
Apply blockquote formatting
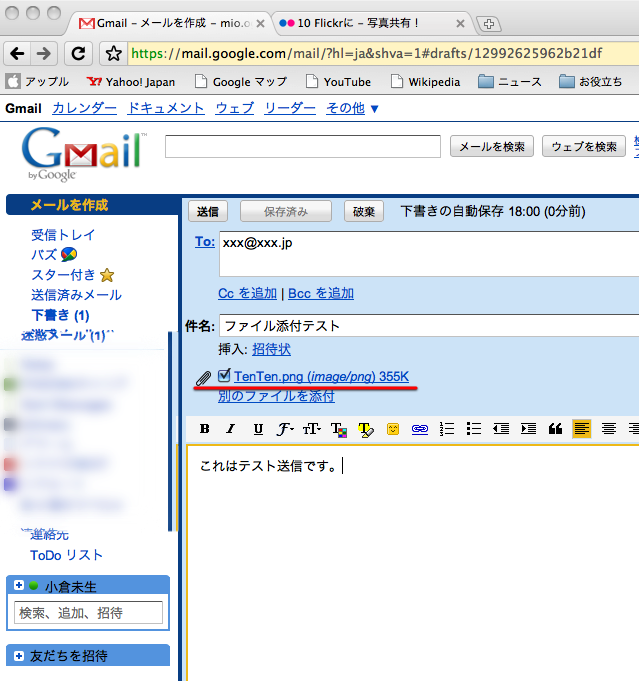pos(555,429)
